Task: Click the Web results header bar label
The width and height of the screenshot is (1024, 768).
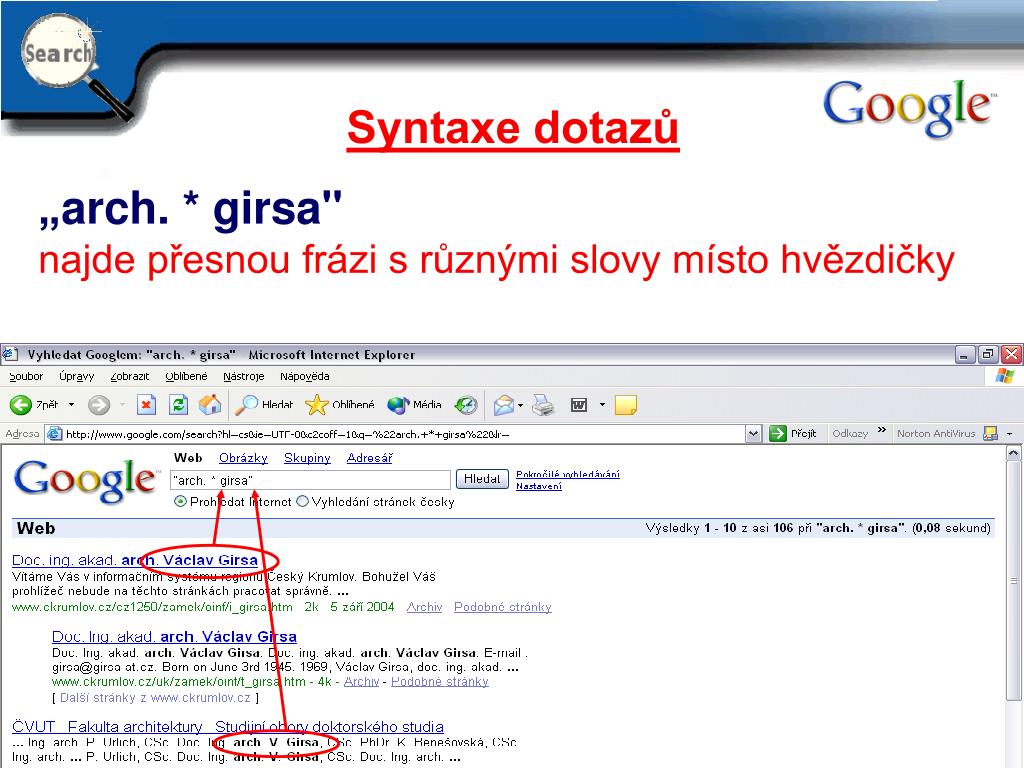Action: [x=36, y=528]
